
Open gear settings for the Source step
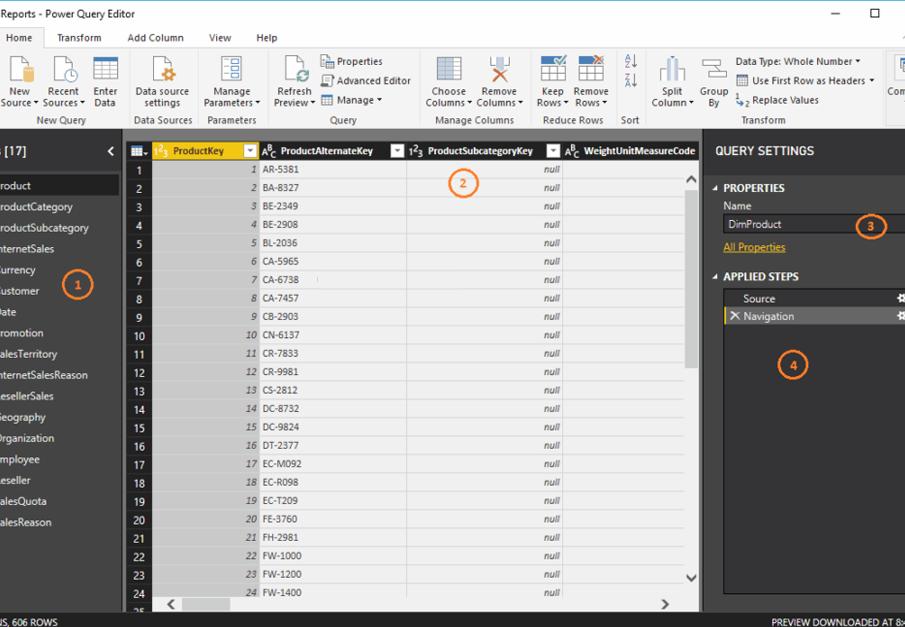click(900, 298)
